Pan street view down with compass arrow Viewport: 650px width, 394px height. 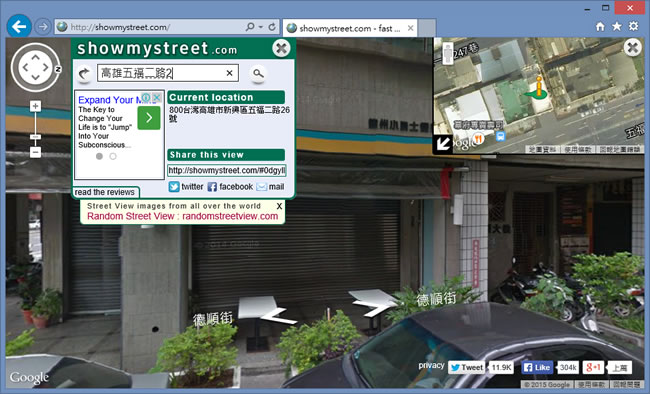(35, 78)
